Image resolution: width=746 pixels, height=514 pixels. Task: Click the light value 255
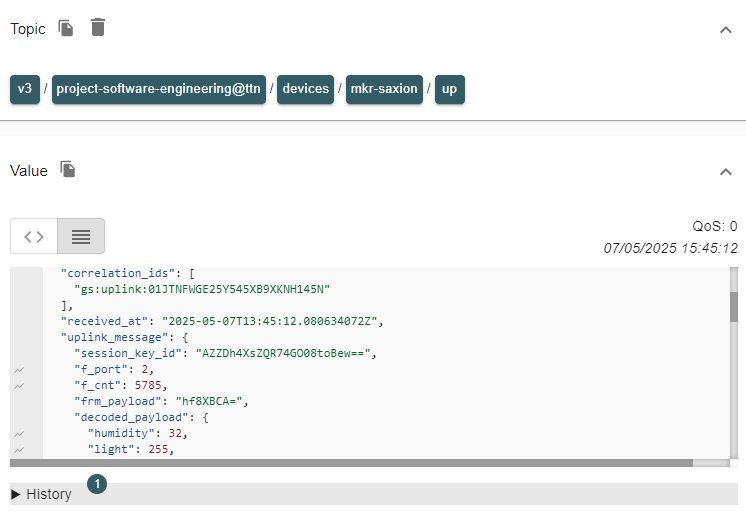click(x=158, y=449)
